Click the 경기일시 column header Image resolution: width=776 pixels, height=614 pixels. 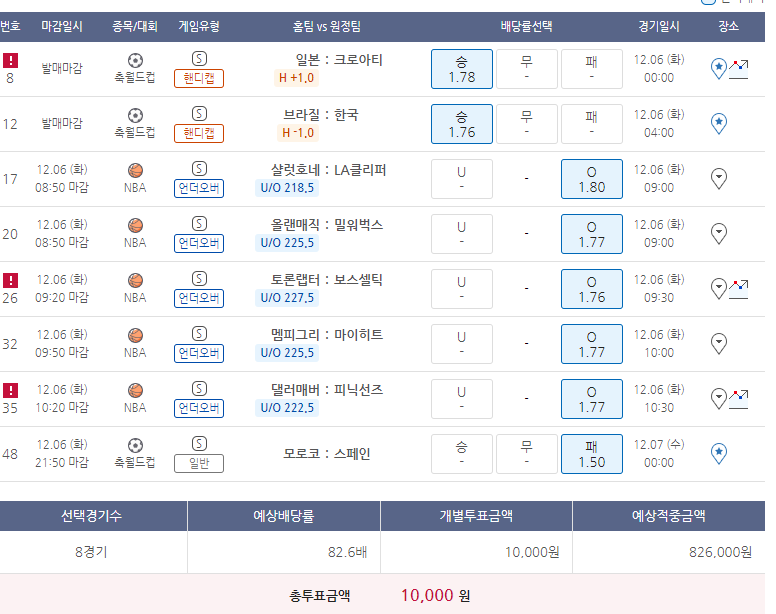pos(659,26)
